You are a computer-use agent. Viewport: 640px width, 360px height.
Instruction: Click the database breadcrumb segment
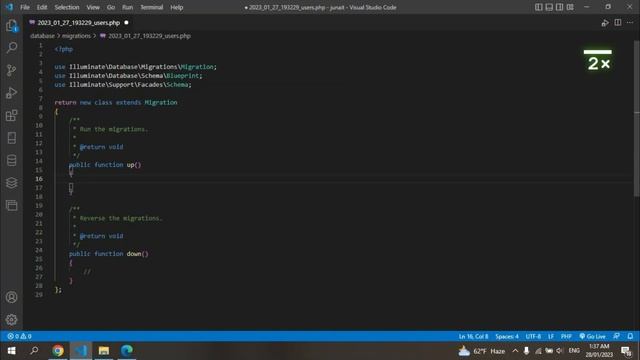coord(42,36)
